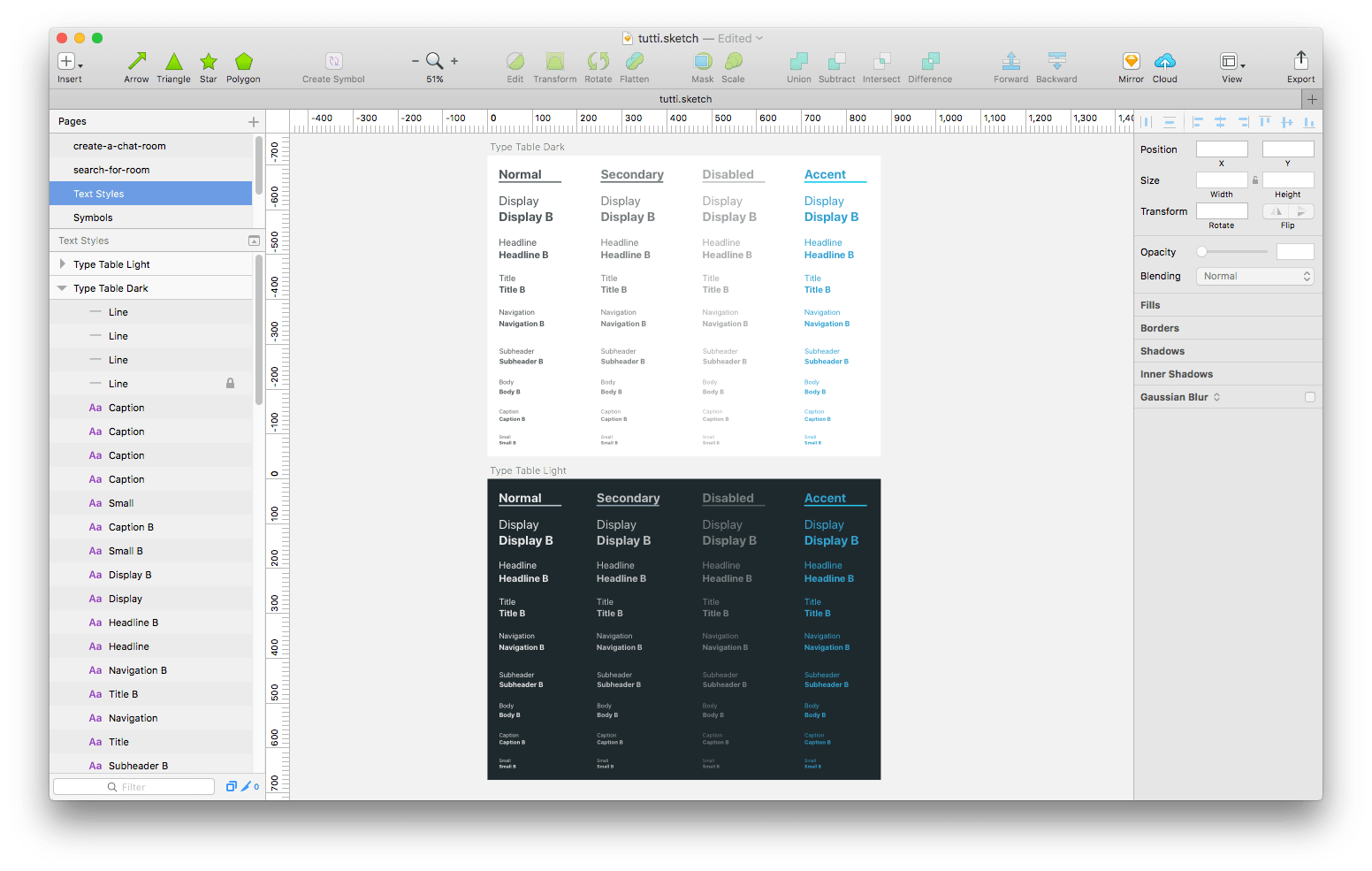This screenshot has width=1372, height=871.
Task: Zoom in with the plus icon
Action: (454, 61)
